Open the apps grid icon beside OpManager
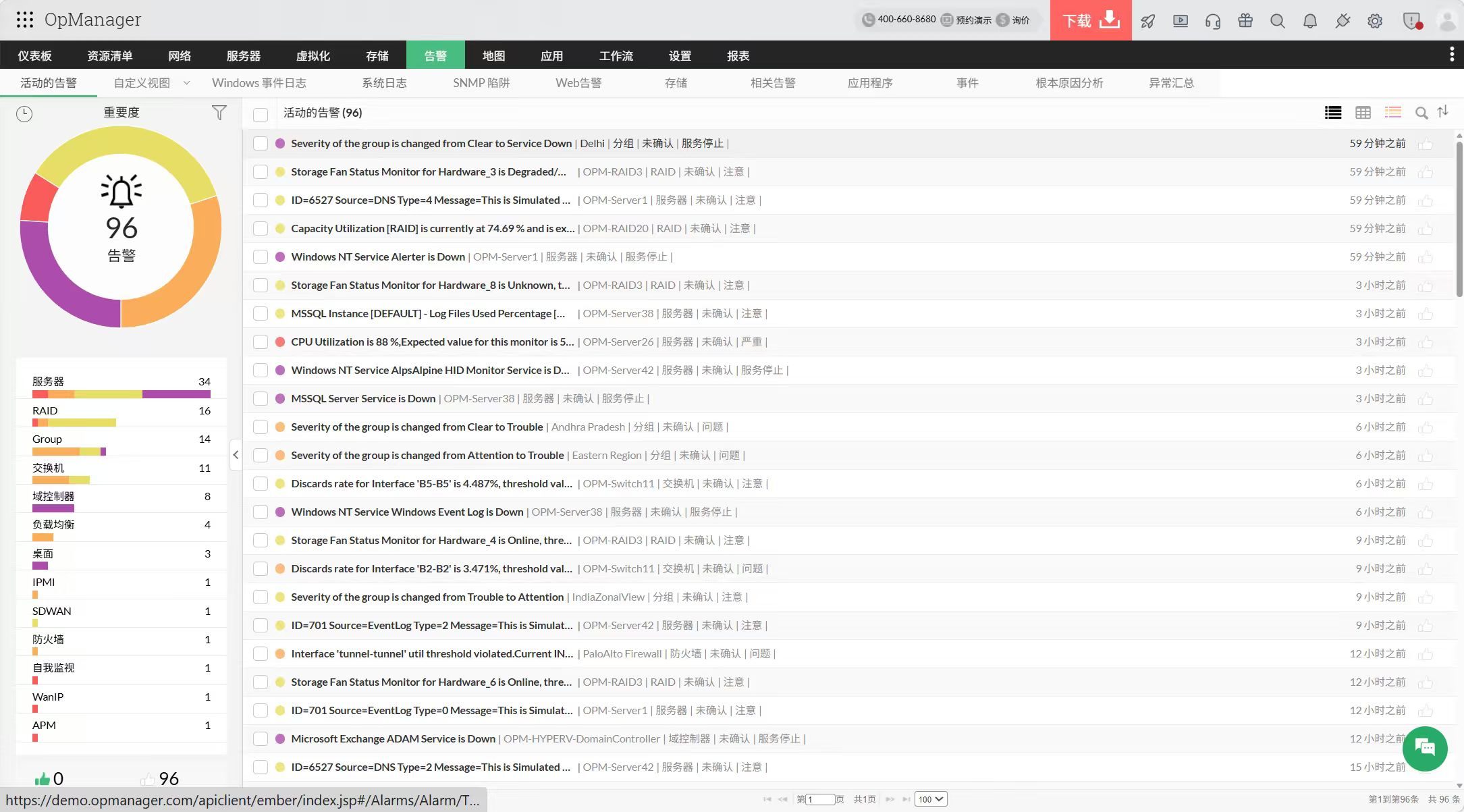This screenshot has height=812, width=1464. click(24, 20)
